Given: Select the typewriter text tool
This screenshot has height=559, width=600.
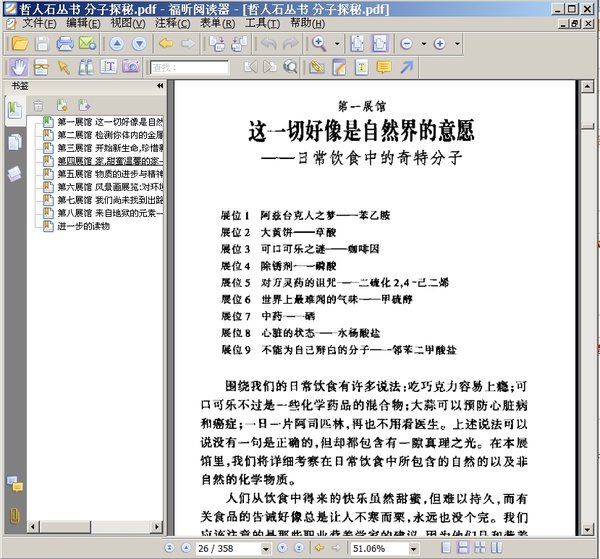Looking at the screenshot, I should point(362,67).
